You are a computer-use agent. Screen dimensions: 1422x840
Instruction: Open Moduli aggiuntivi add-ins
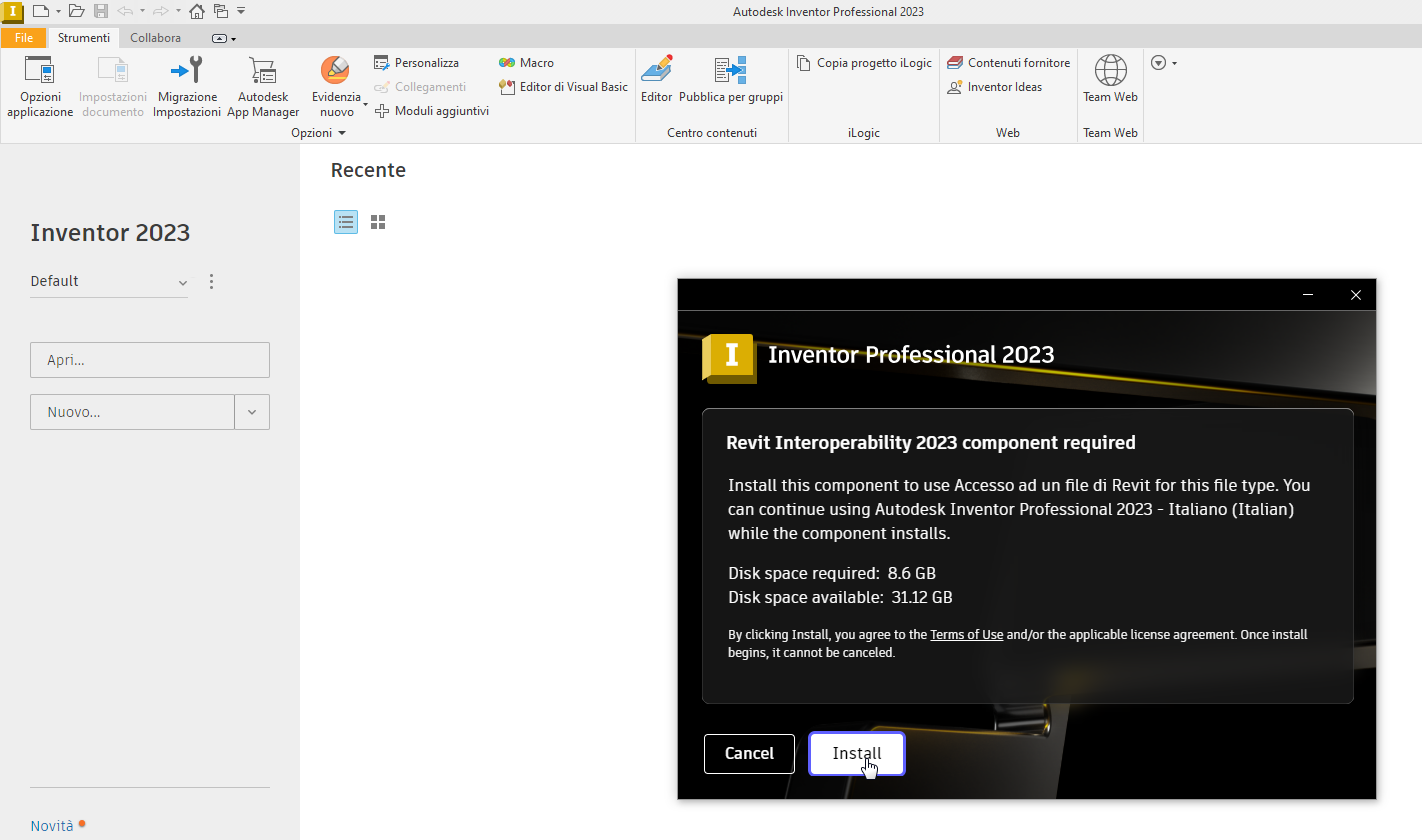[x=432, y=111]
